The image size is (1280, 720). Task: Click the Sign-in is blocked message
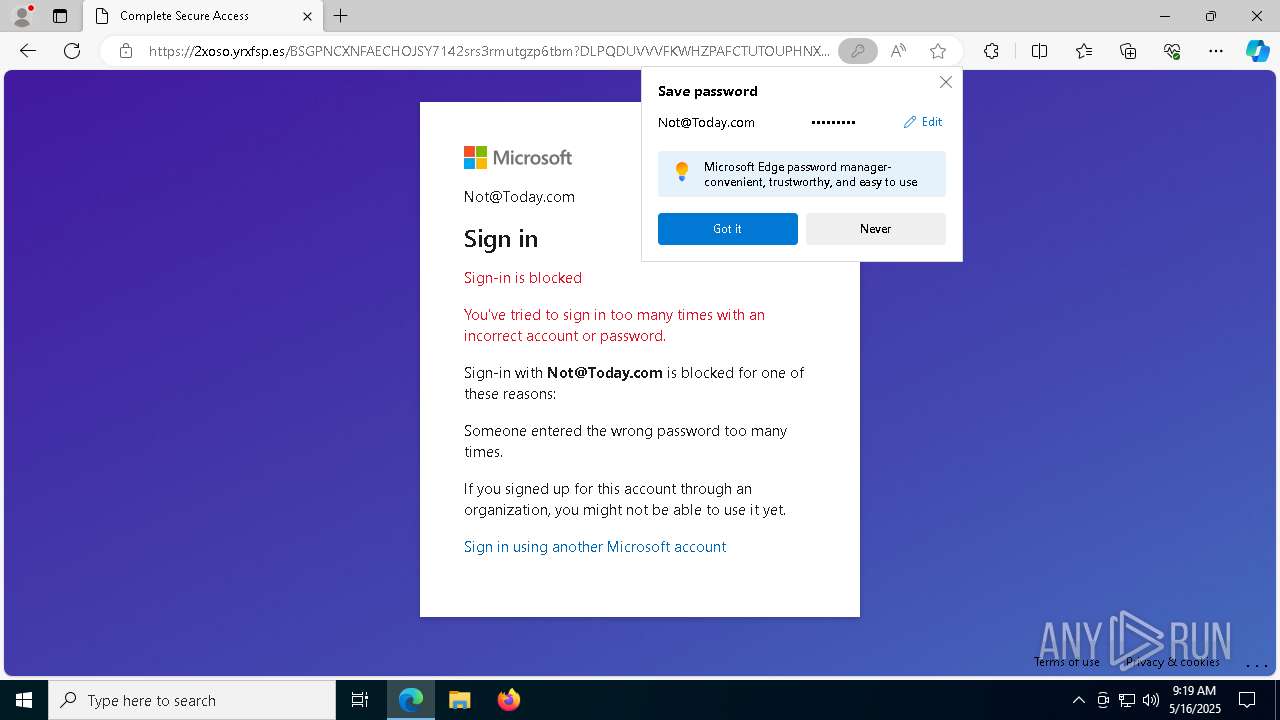[x=523, y=278]
